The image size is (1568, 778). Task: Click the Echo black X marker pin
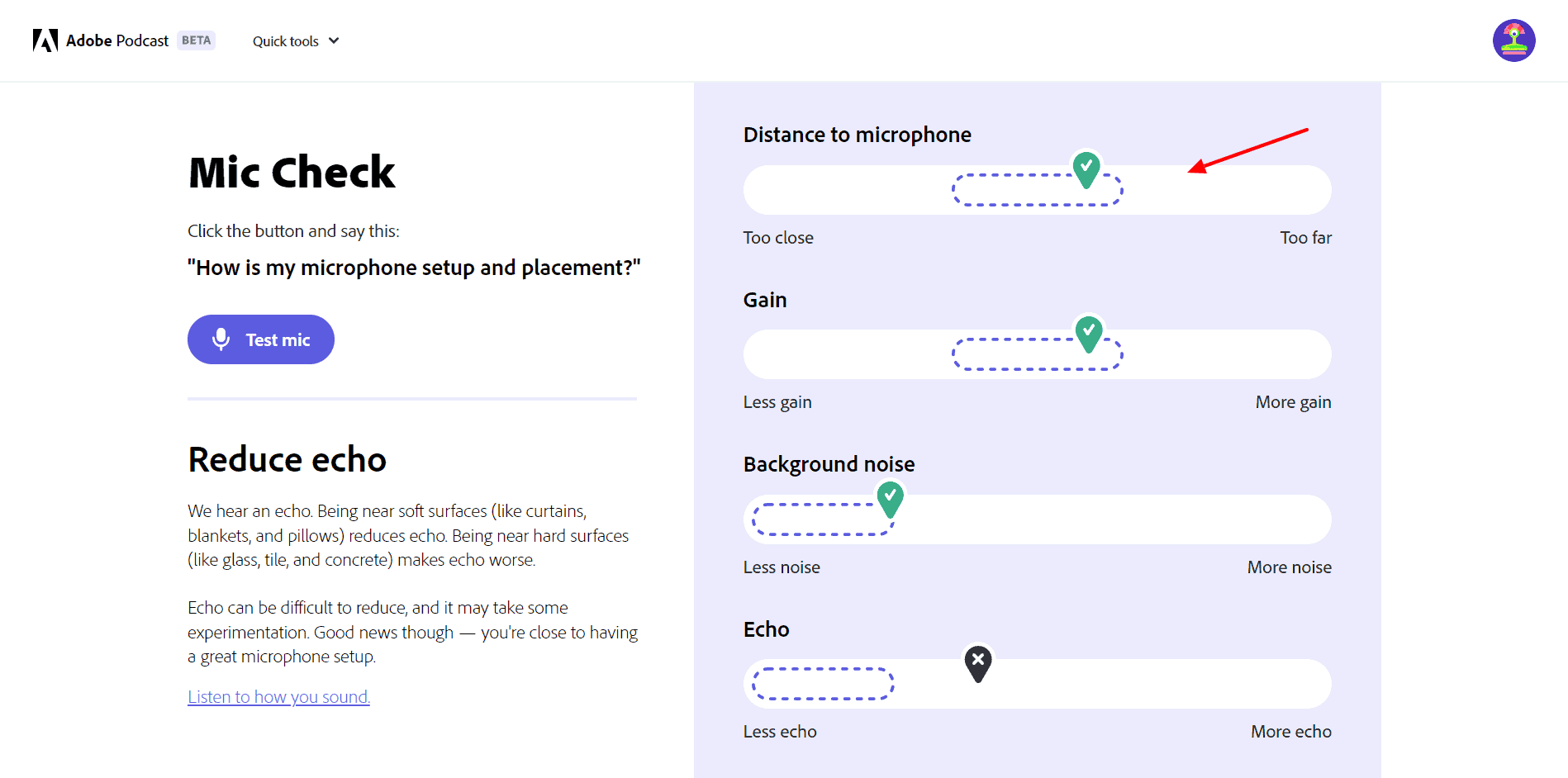[978, 662]
